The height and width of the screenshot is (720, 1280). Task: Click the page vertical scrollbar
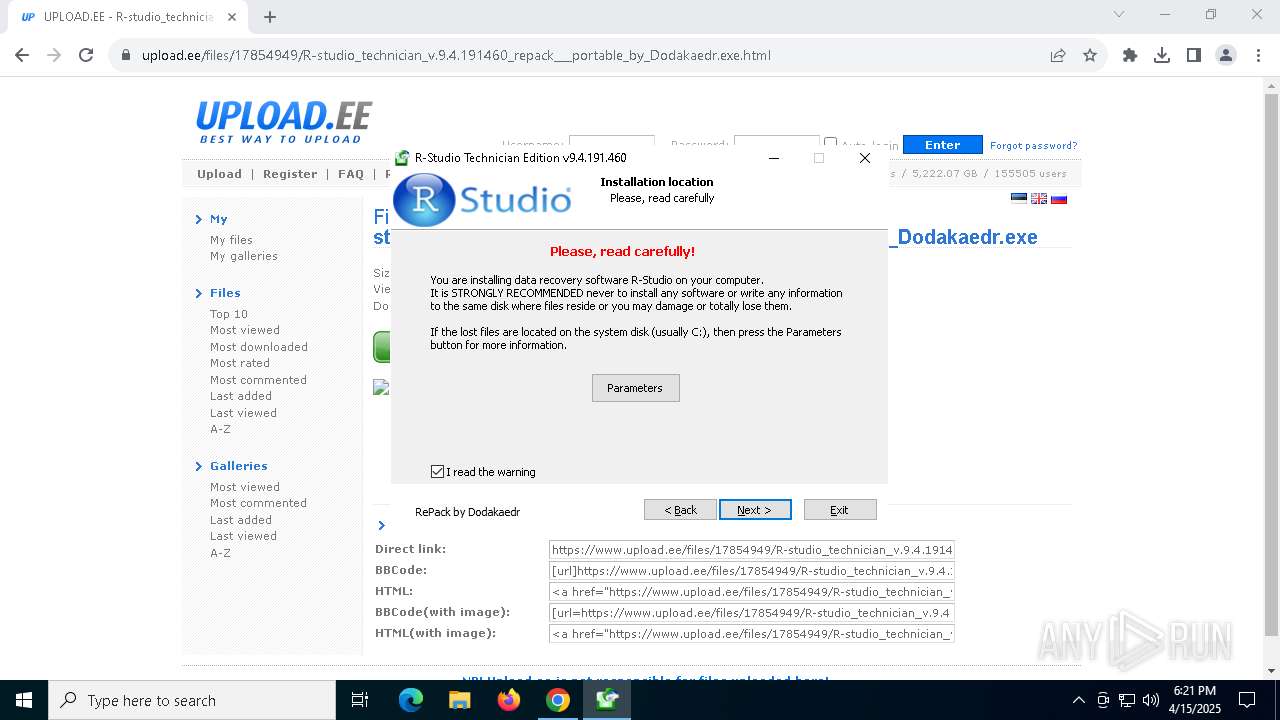point(1271,365)
